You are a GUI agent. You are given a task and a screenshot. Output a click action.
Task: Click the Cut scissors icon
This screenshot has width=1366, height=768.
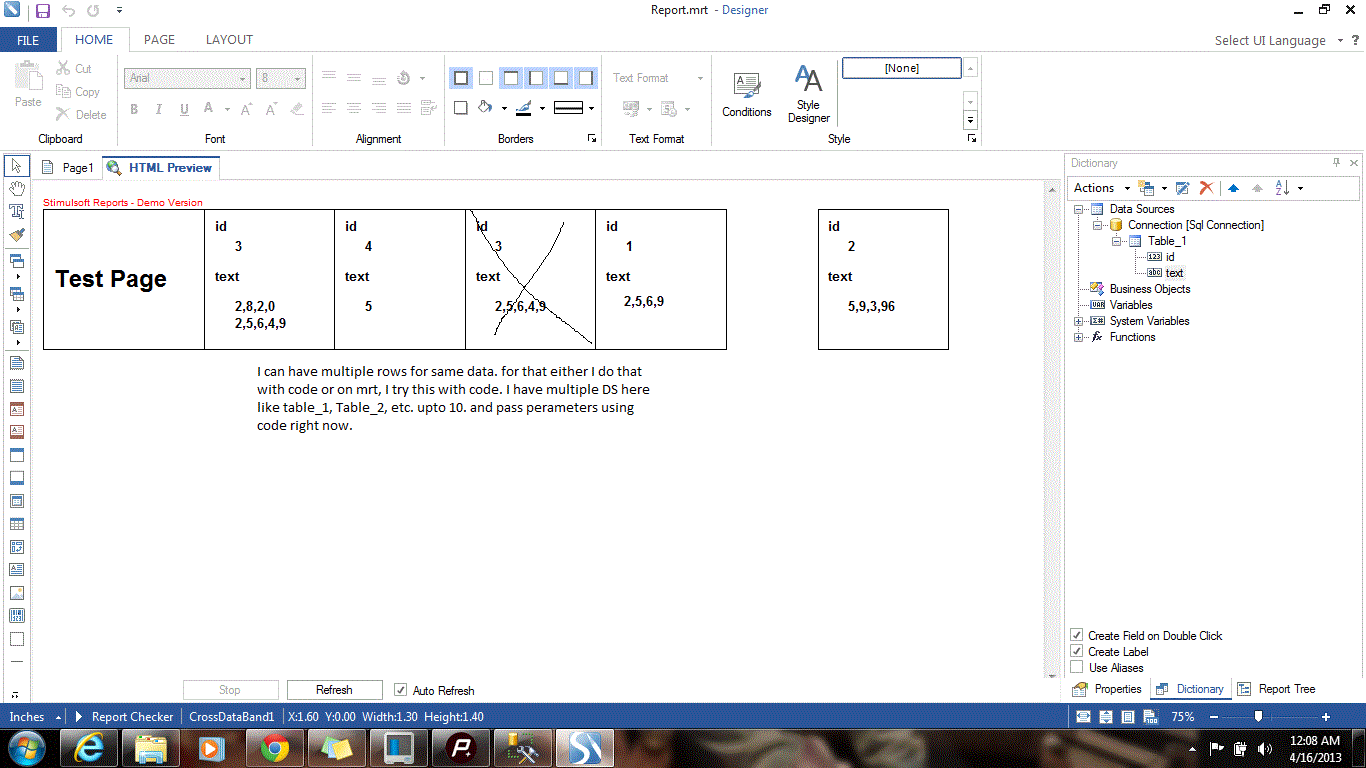pyautogui.click(x=63, y=68)
